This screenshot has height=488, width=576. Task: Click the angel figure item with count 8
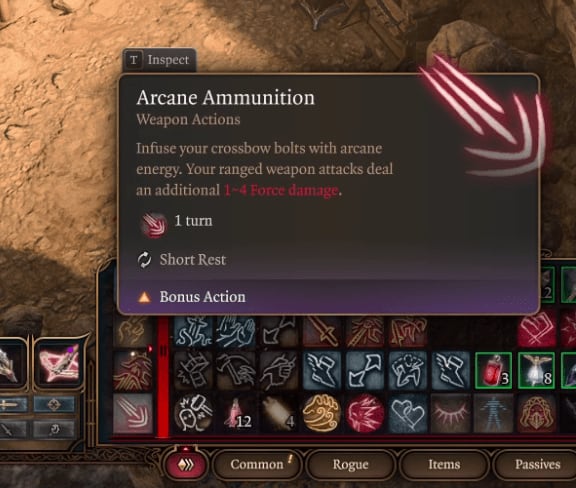point(536,370)
